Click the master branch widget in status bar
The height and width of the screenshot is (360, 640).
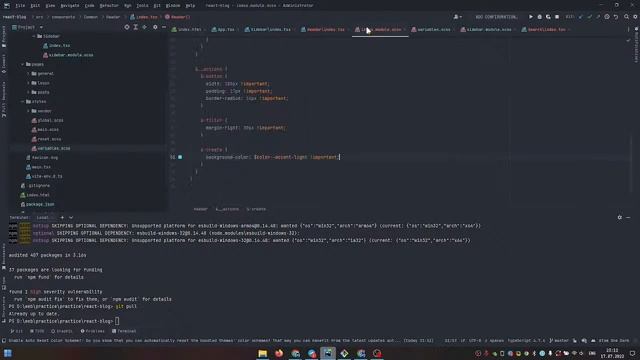coord(559,340)
